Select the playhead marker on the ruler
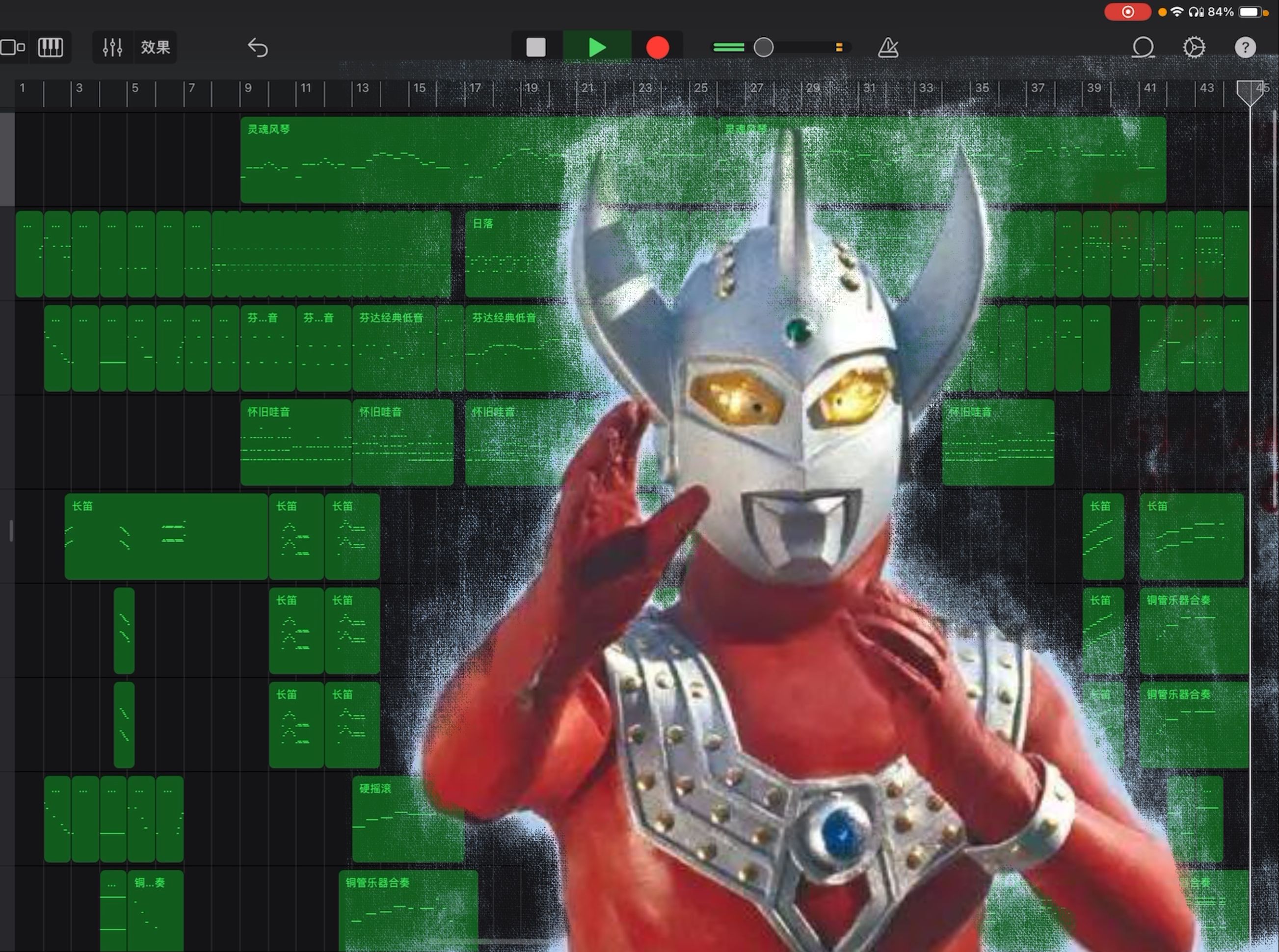Viewport: 1279px width, 952px height. coord(1250,92)
